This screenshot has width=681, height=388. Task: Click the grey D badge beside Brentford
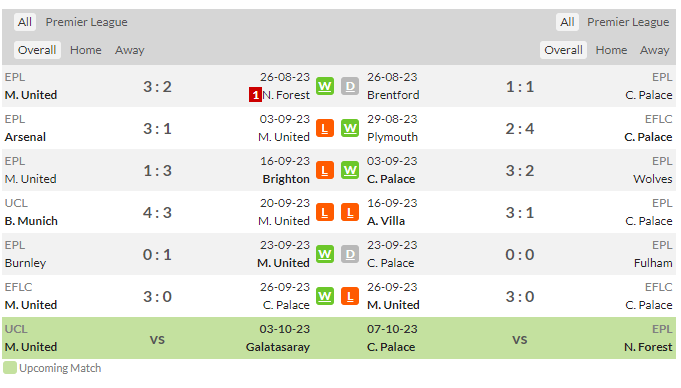tap(350, 86)
